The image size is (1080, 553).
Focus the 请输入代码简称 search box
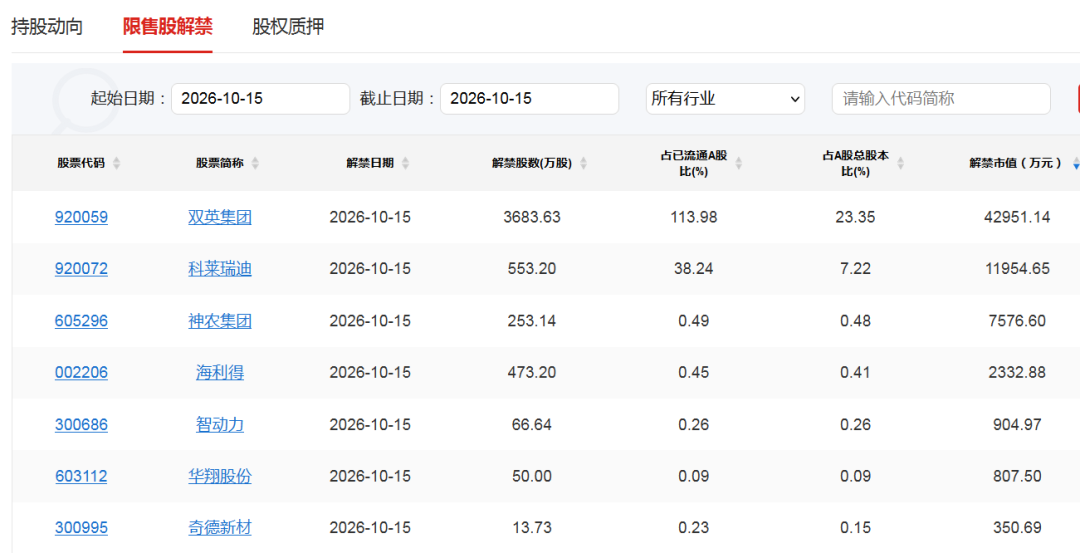click(941, 98)
